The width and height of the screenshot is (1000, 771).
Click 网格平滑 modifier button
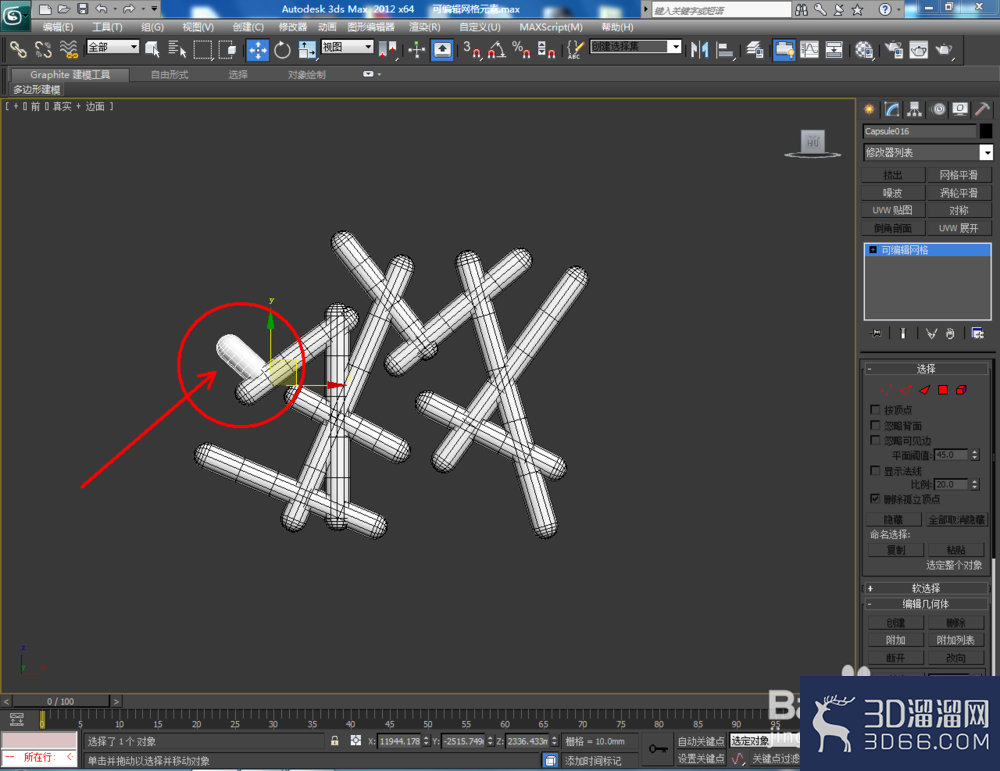[958, 175]
